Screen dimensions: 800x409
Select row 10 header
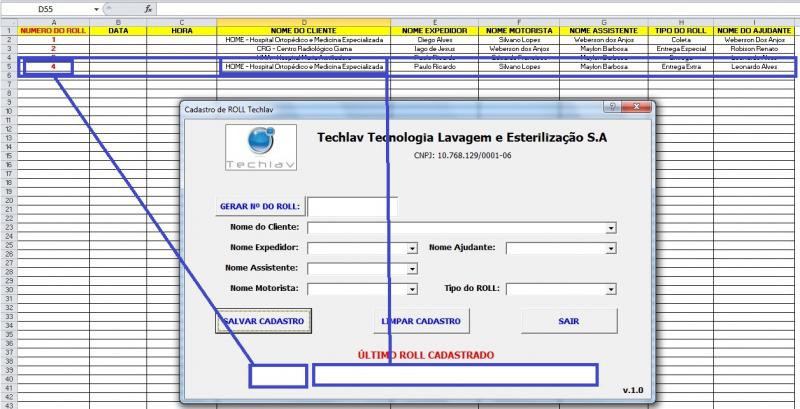click(x=9, y=111)
